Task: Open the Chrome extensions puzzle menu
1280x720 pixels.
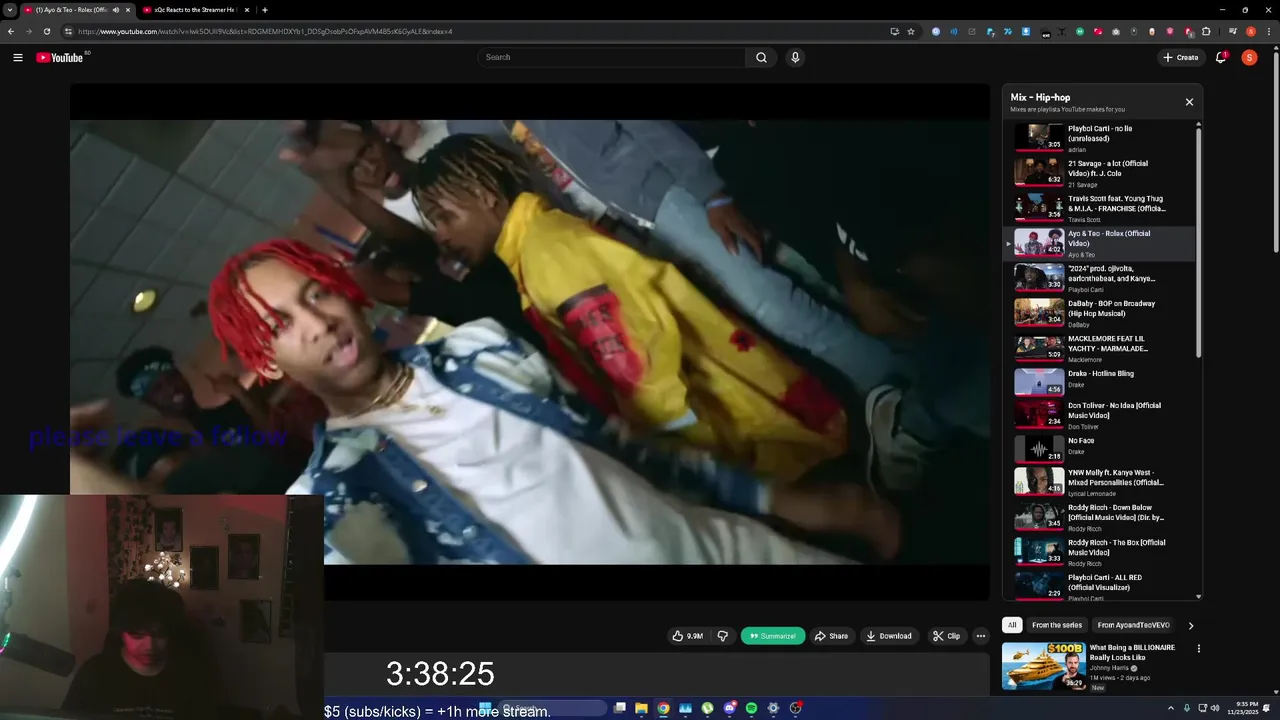Action: 1207,31
